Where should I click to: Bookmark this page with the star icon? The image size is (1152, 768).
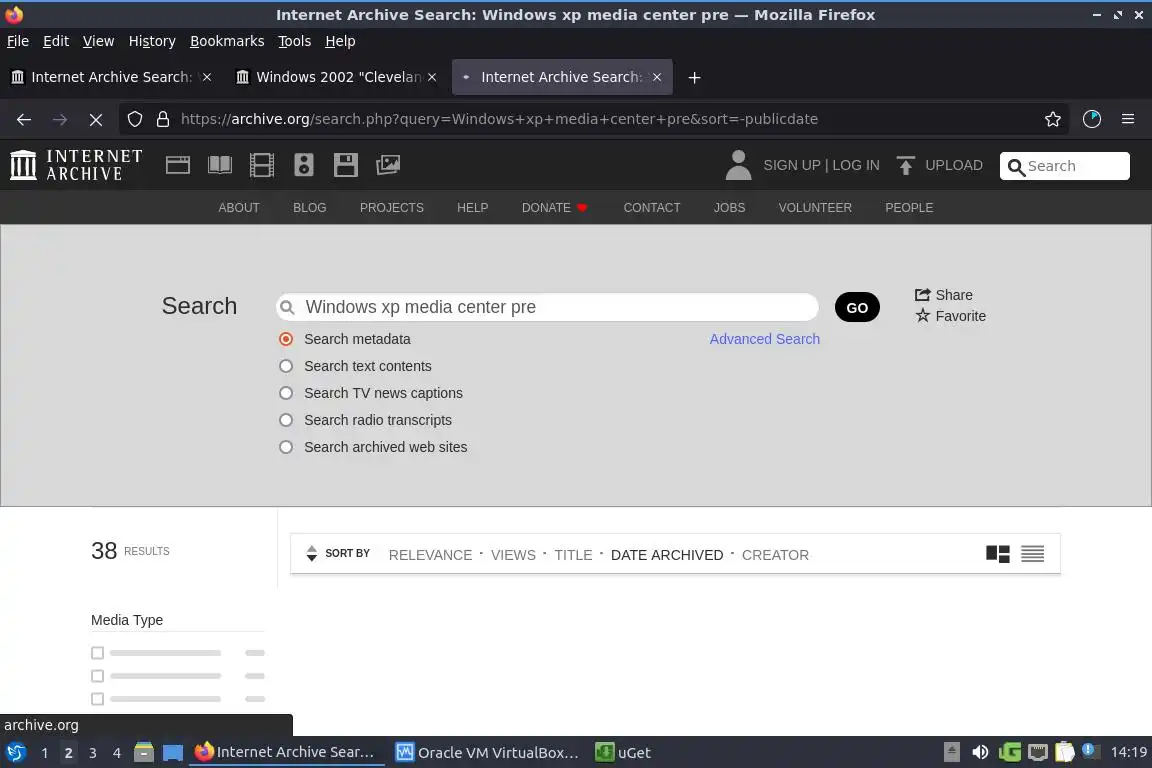(1053, 119)
